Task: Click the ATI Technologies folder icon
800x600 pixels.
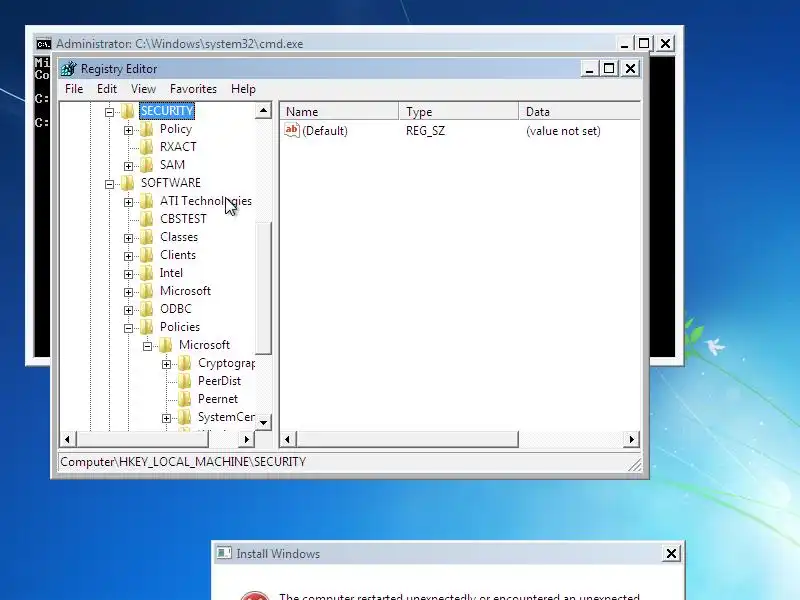Action: (x=146, y=201)
